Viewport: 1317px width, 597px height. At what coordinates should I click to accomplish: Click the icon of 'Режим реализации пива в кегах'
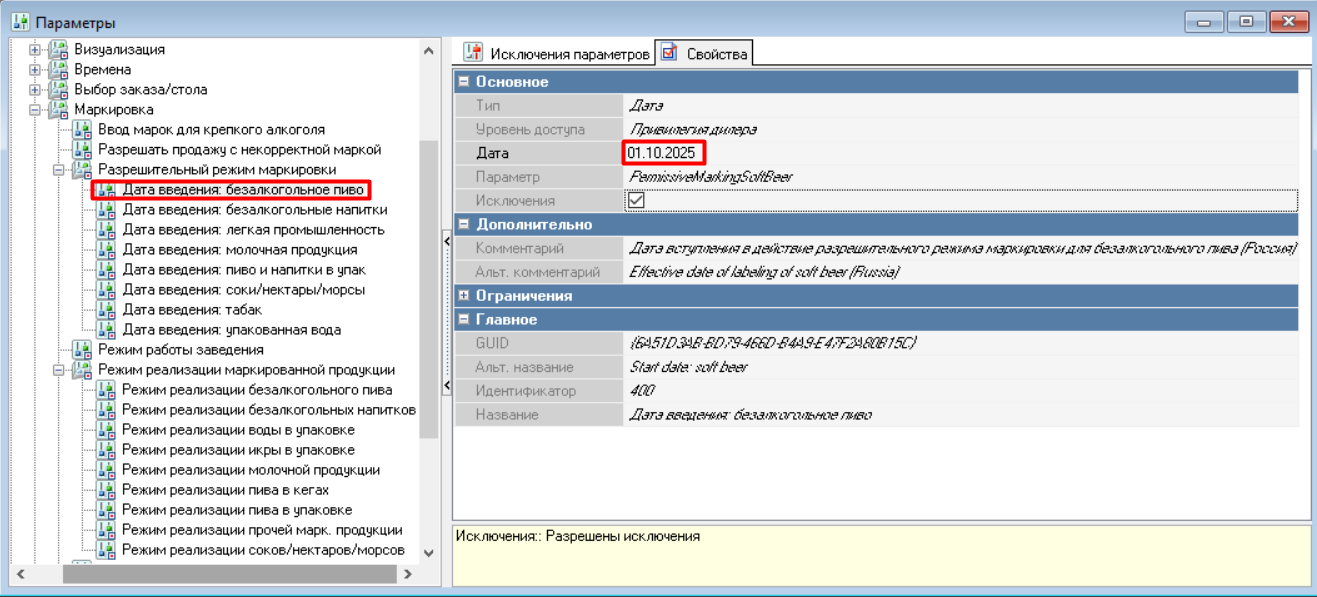tap(107, 490)
